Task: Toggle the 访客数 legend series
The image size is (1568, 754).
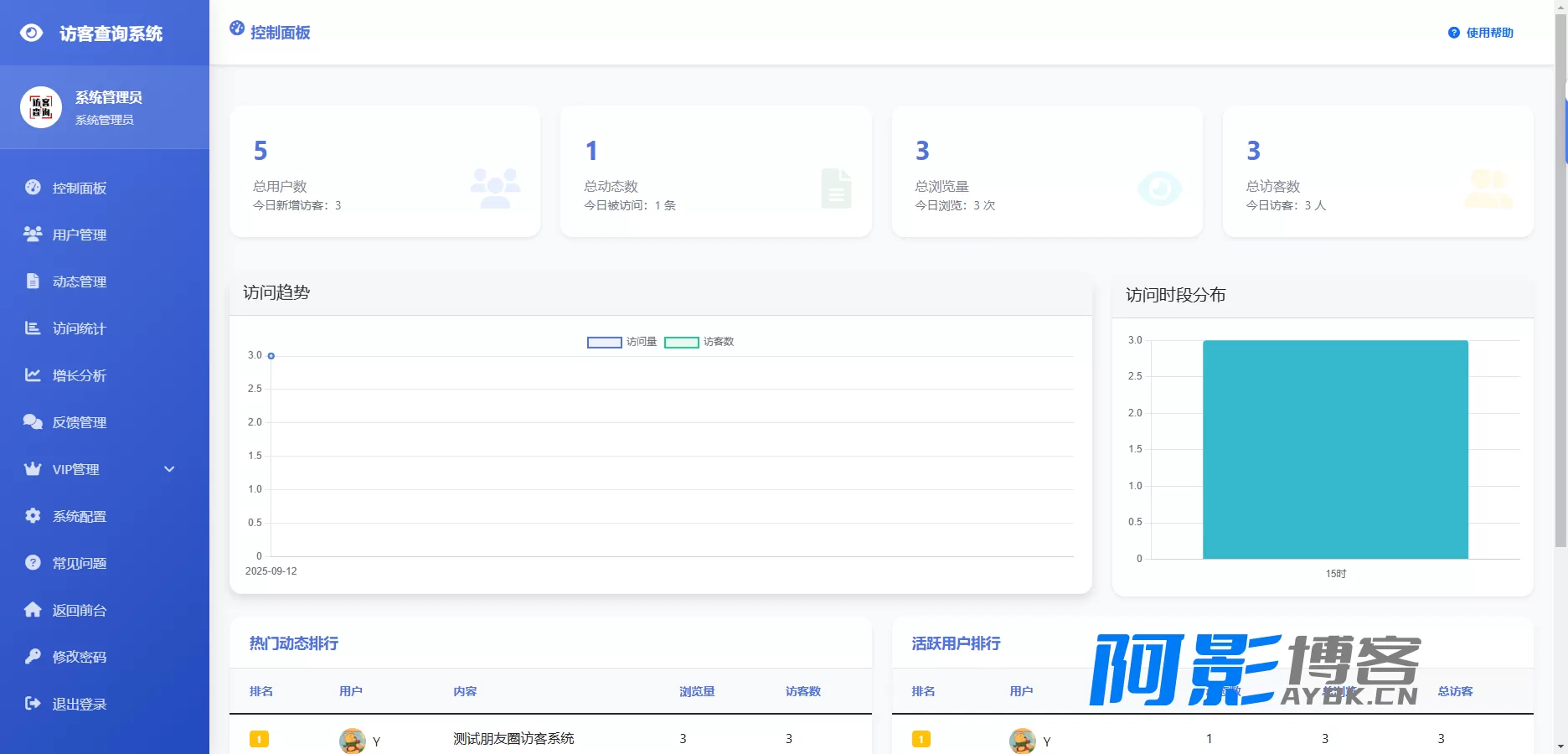Action: click(699, 342)
